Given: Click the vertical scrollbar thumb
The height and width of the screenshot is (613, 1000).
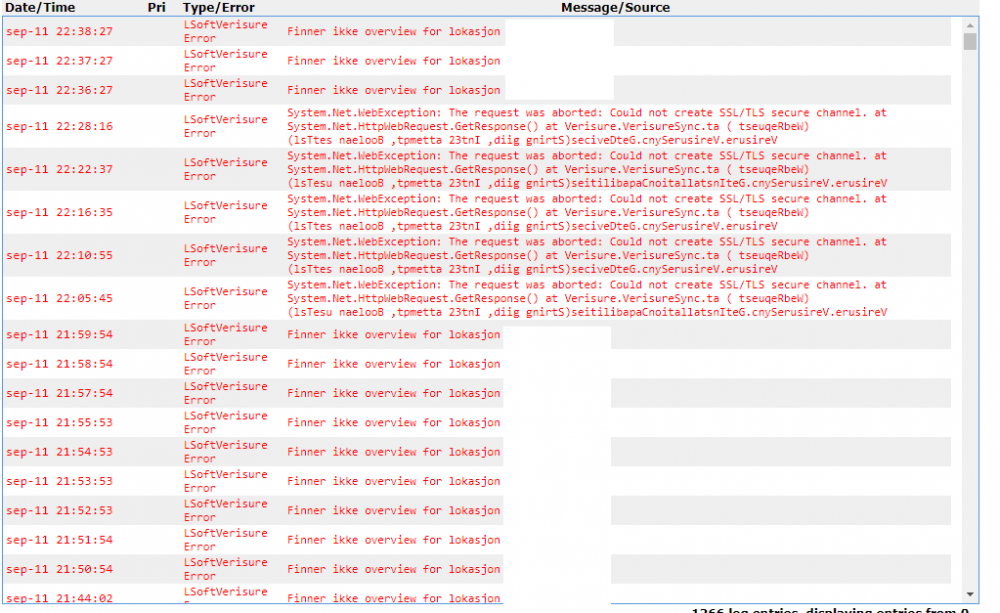Looking at the screenshot, I should pyautogui.click(x=969, y=41).
